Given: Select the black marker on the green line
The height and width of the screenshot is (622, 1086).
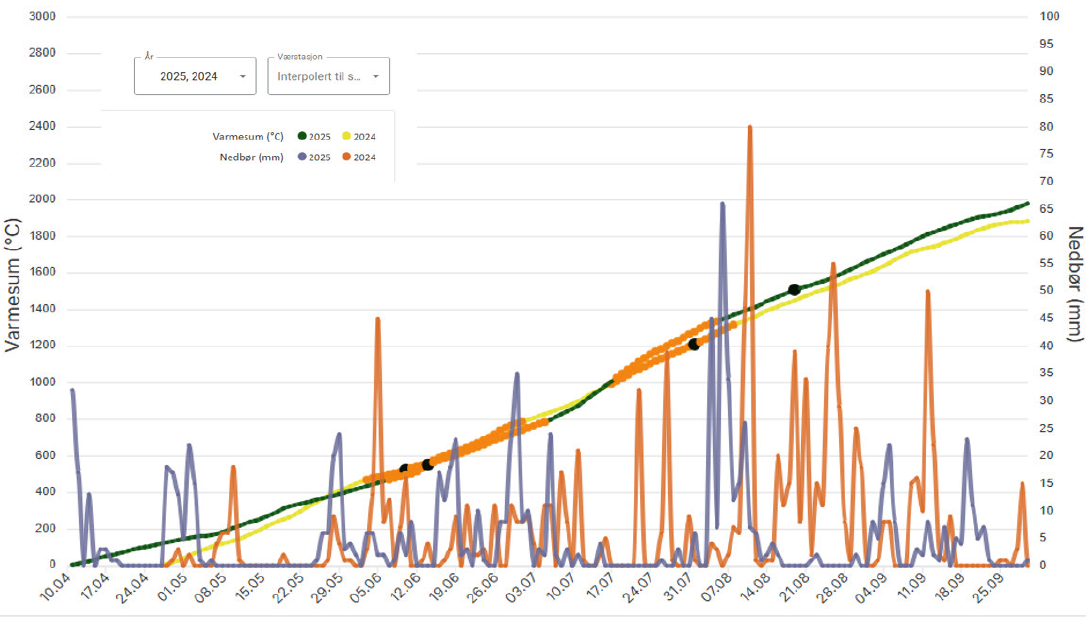Looking at the screenshot, I should tap(794, 290).
